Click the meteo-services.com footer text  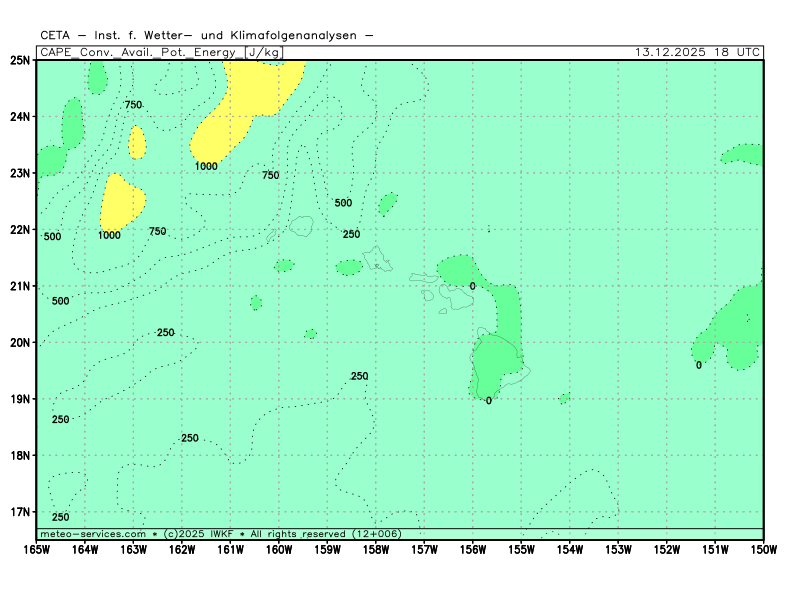pos(93,534)
